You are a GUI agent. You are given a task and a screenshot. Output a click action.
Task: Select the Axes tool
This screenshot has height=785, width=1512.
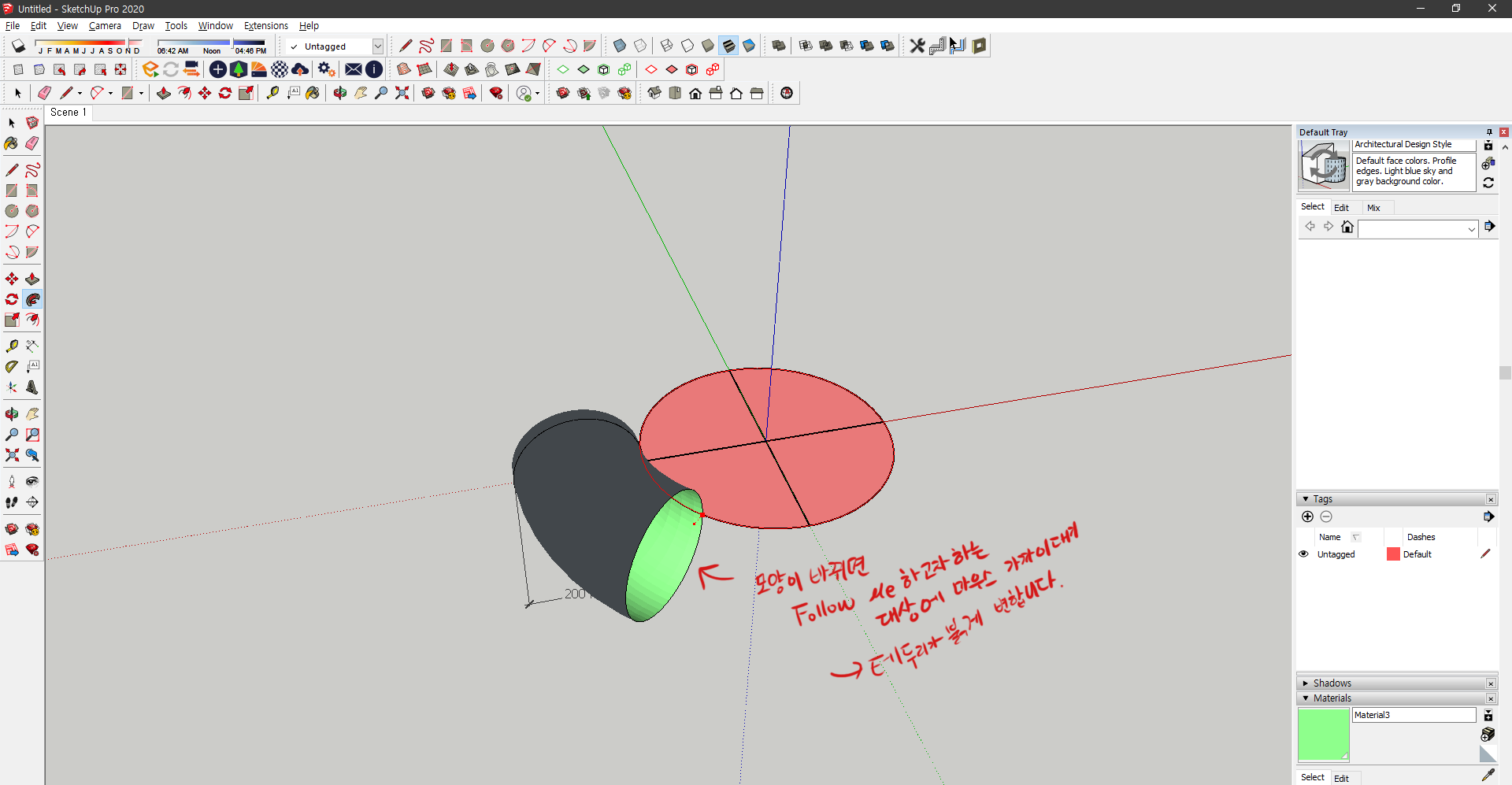coord(12,387)
